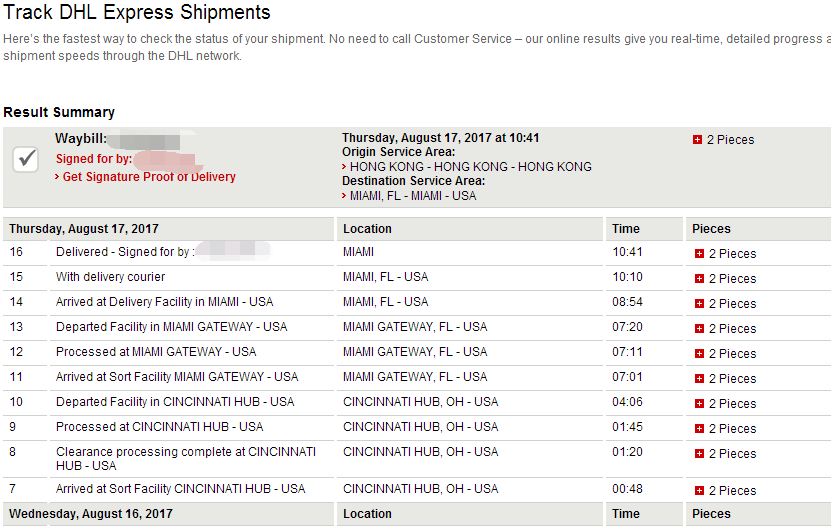Viewport: 831px width, 528px height.
Task: Open HONG KONG origin service area link
Action: click(471, 167)
